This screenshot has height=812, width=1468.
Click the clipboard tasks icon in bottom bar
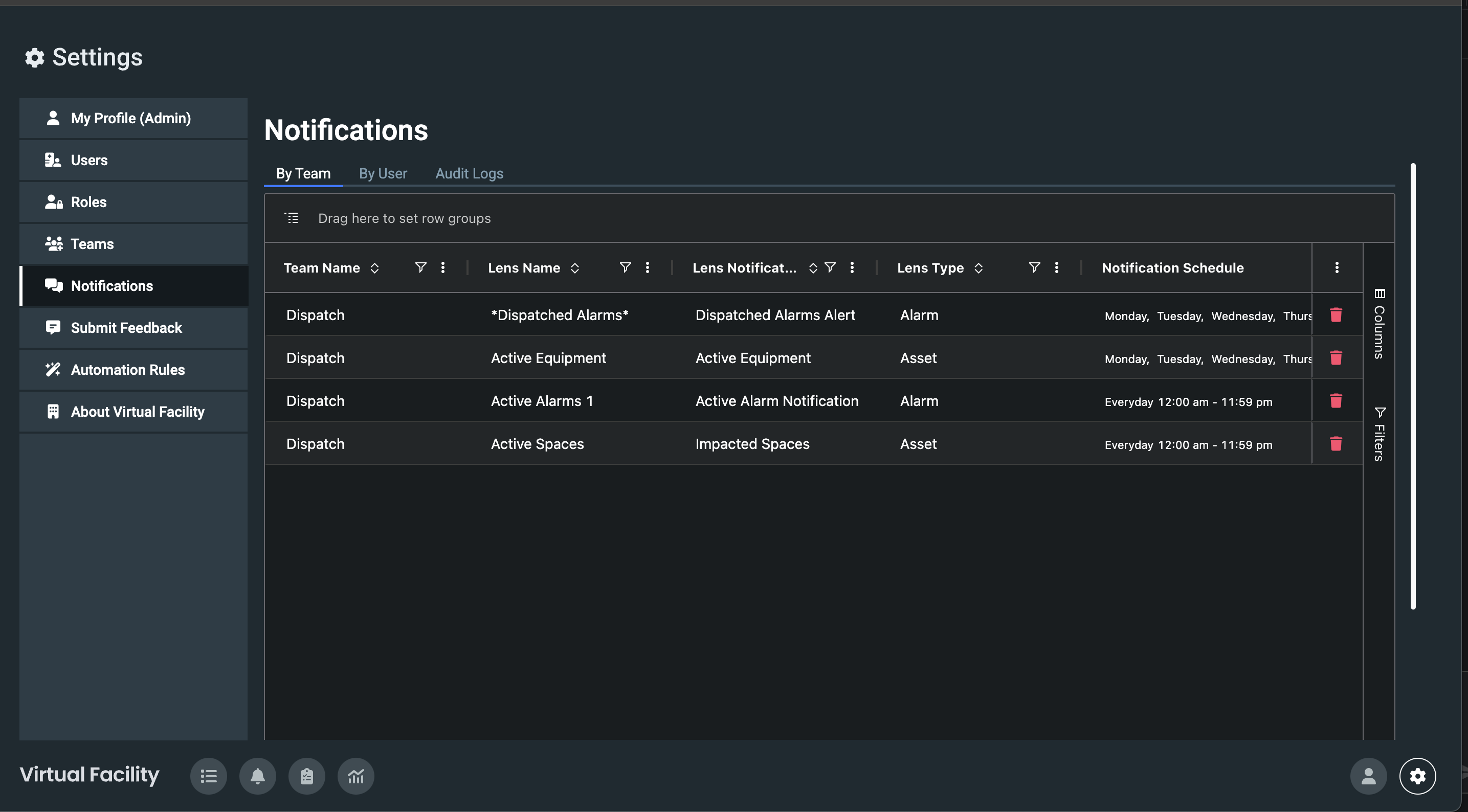click(306, 776)
